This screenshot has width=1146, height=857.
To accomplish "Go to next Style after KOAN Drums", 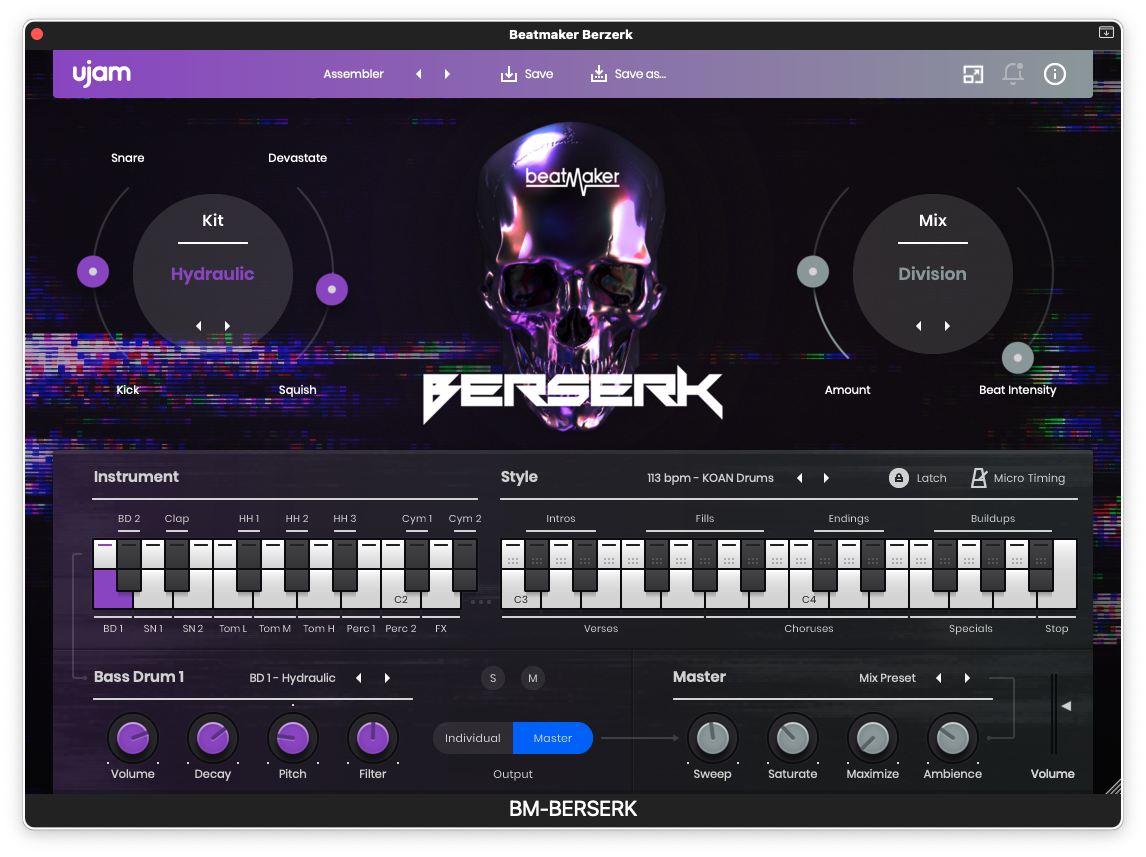I will [826, 478].
